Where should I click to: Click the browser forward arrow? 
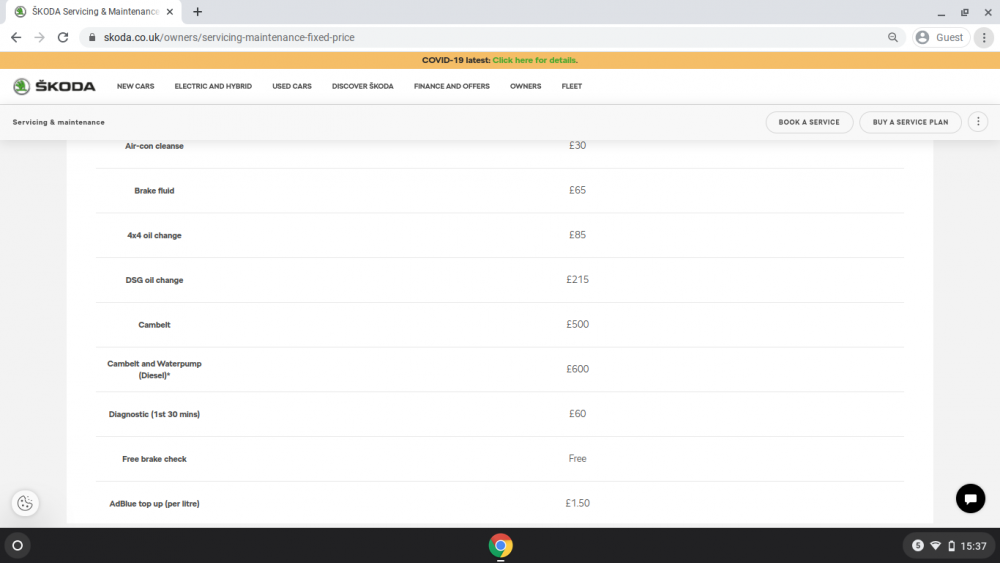click(x=40, y=38)
